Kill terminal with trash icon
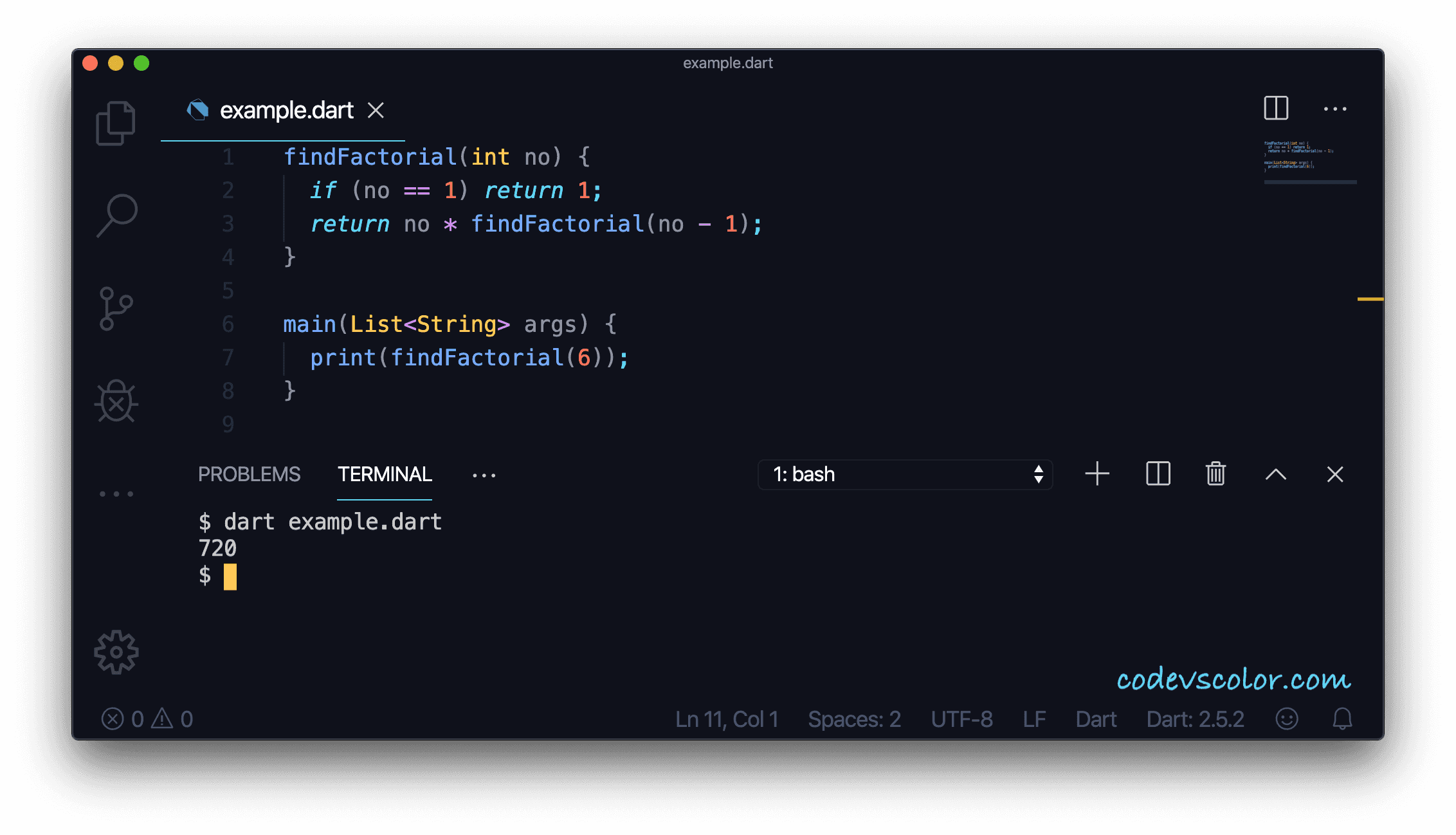 click(1215, 473)
